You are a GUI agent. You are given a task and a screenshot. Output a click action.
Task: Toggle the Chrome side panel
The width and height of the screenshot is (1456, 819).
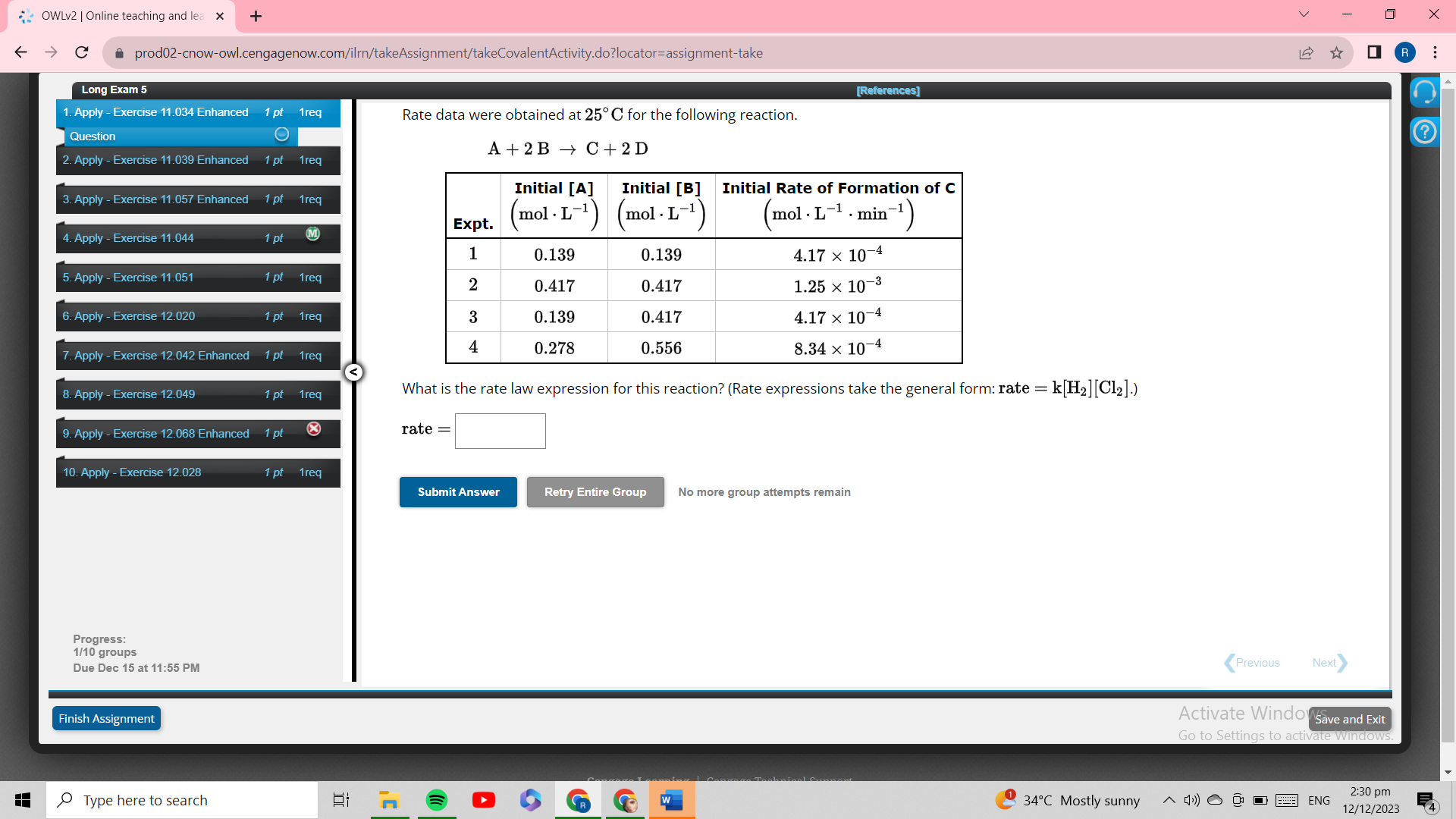[1373, 52]
